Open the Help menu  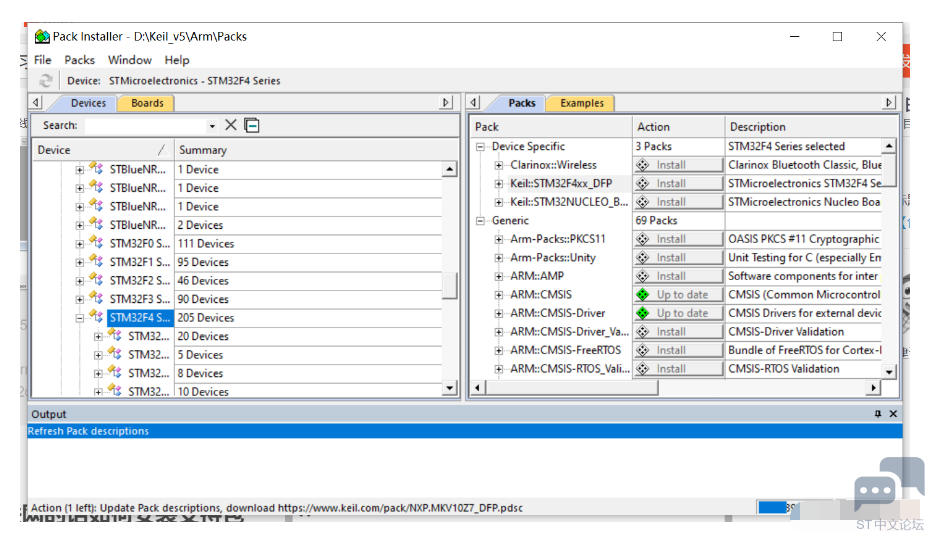tap(177, 60)
